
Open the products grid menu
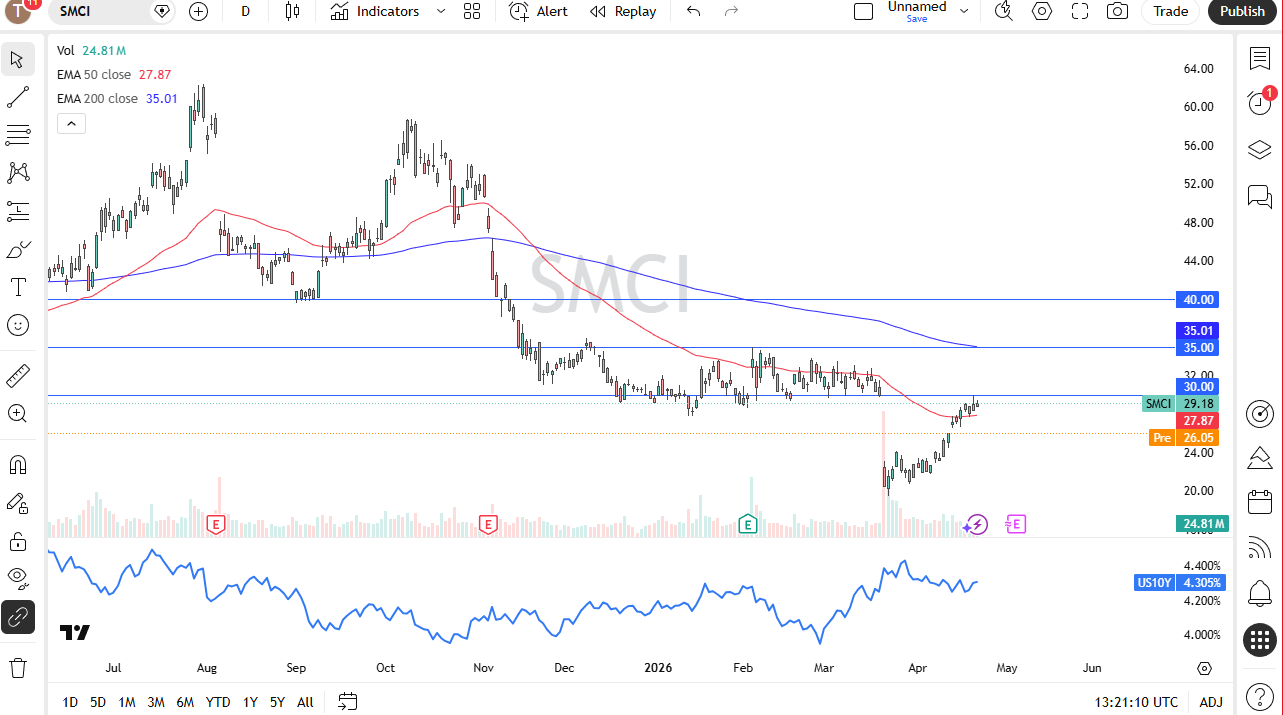[x=1260, y=640]
